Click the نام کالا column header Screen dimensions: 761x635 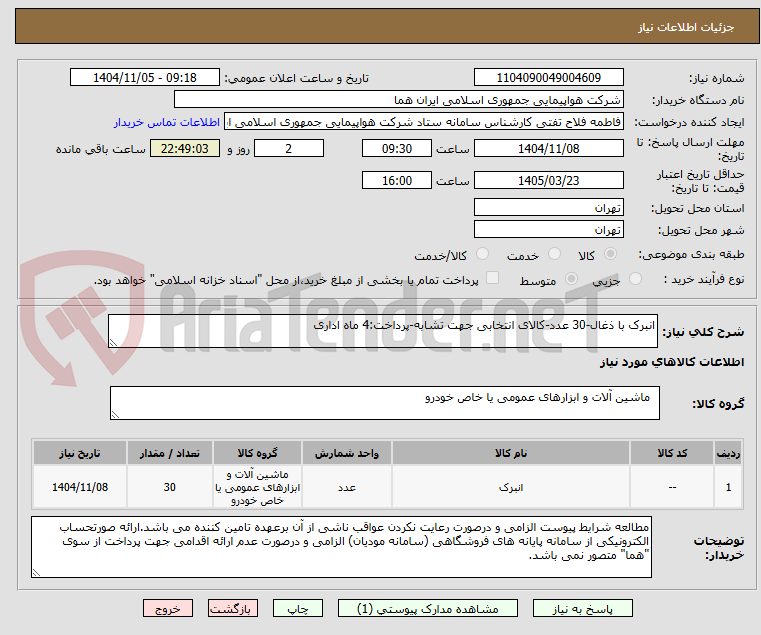click(511, 453)
